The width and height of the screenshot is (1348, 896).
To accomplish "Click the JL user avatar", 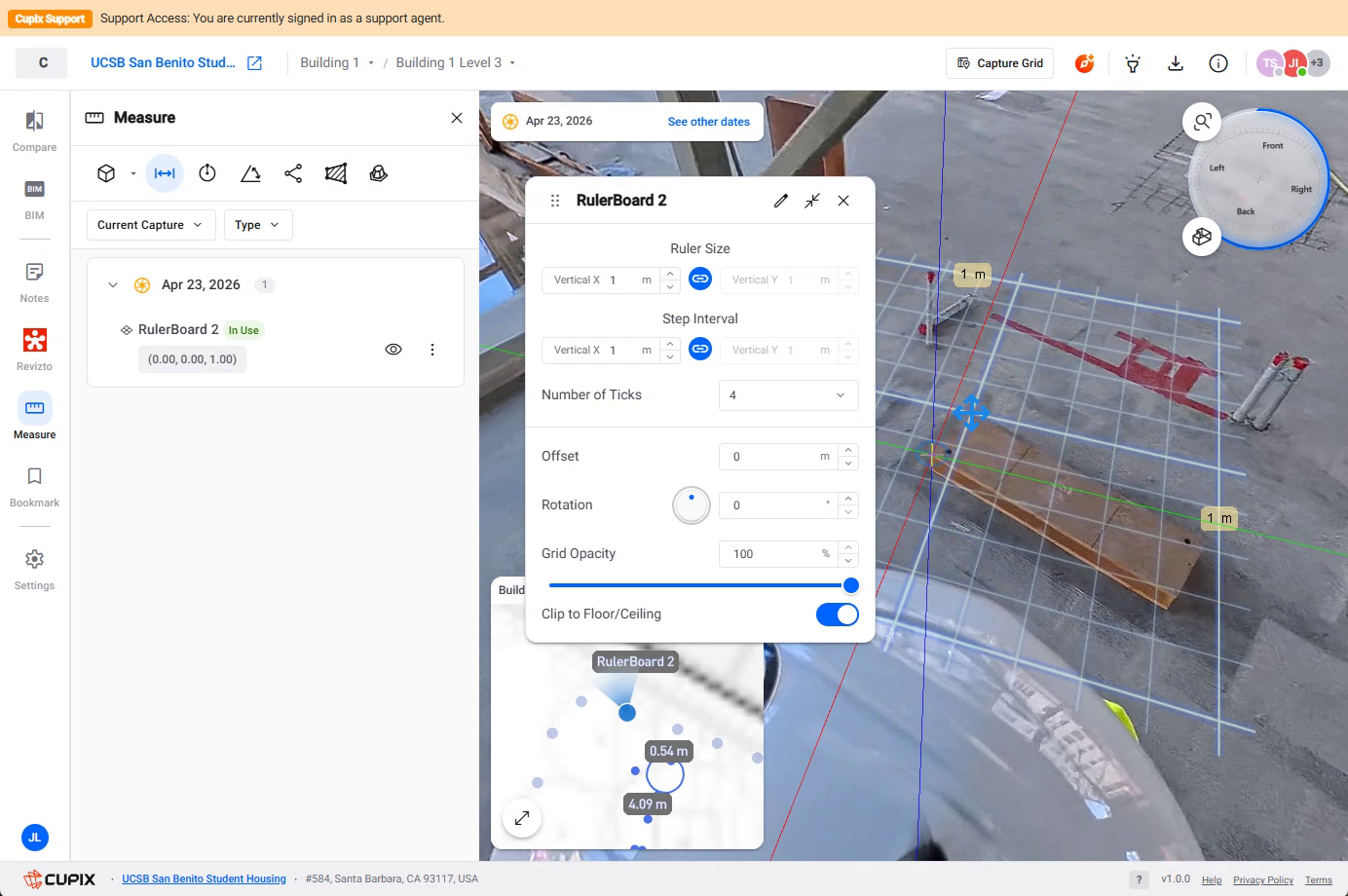I will click(x=35, y=838).
